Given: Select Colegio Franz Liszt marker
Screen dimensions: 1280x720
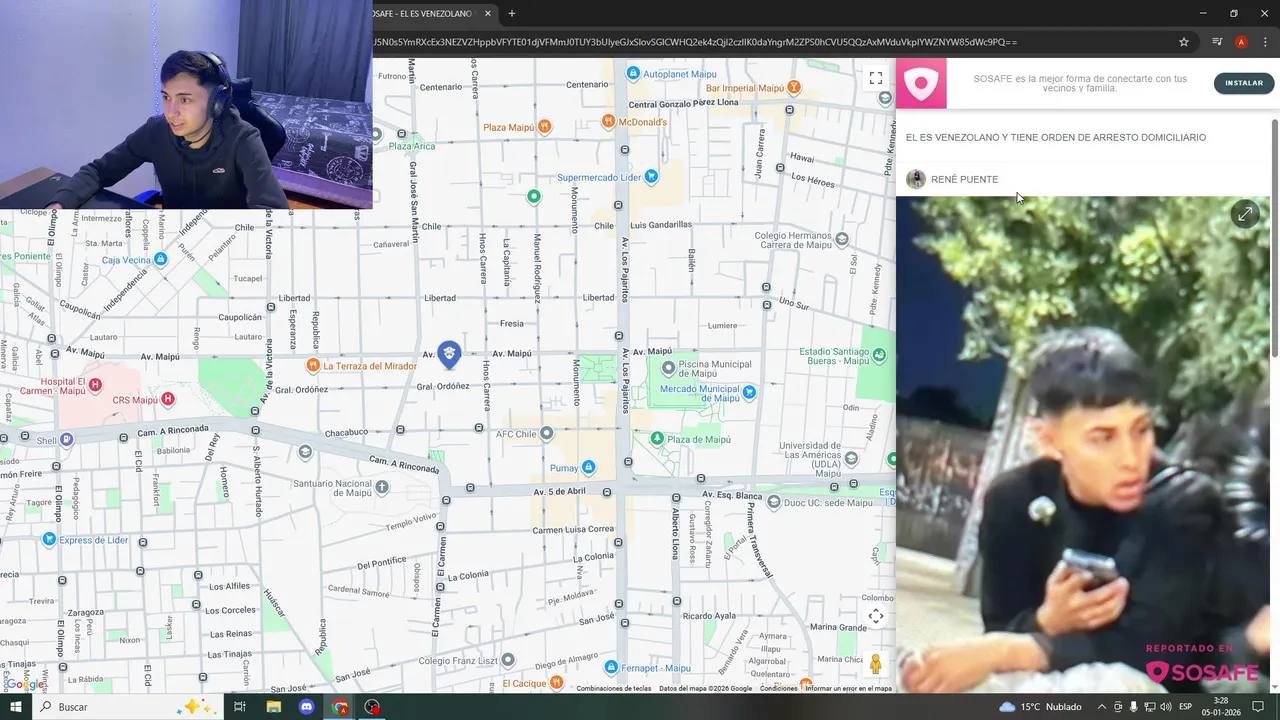Looking at the screenshot, I should tap(508, 660).
